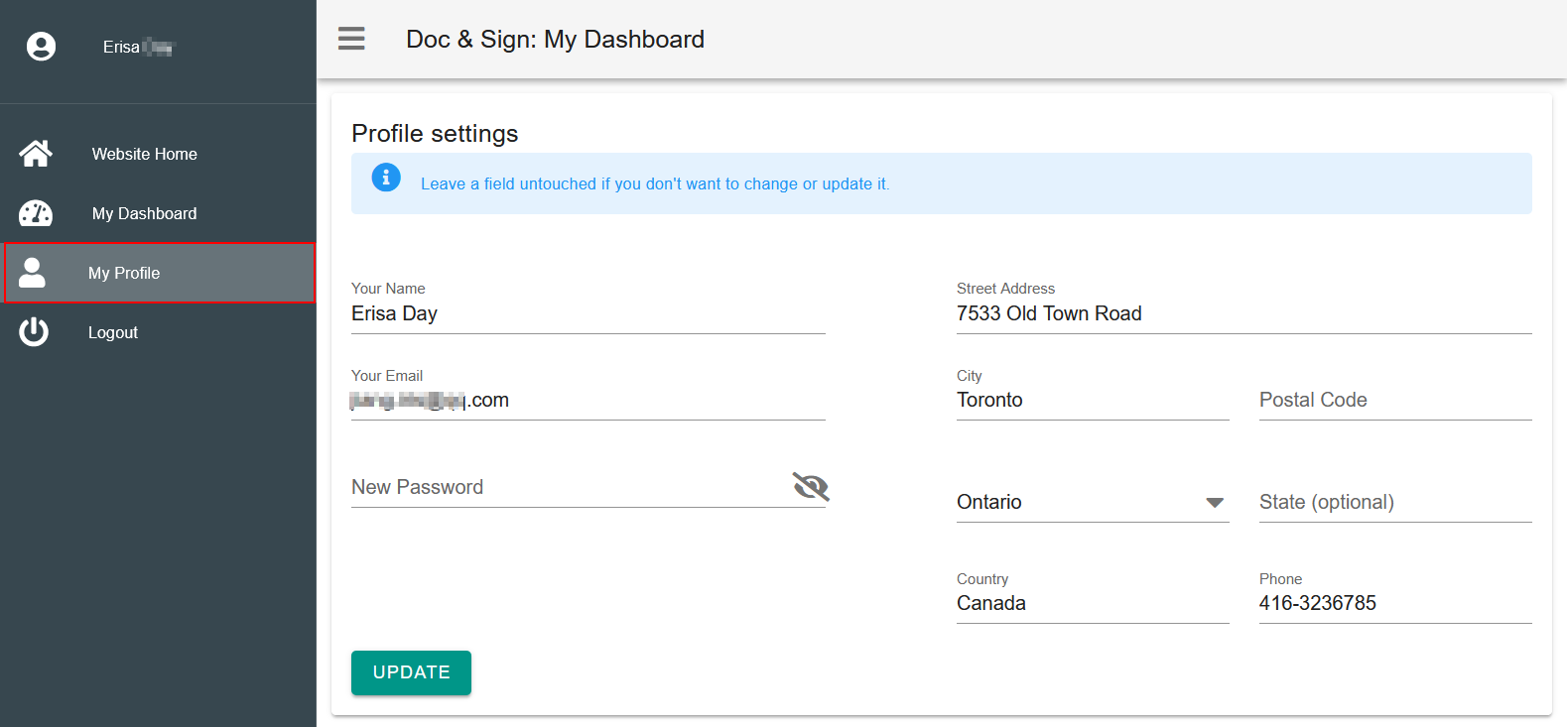Open the Ontario province dropdown

coord(1077,502)
